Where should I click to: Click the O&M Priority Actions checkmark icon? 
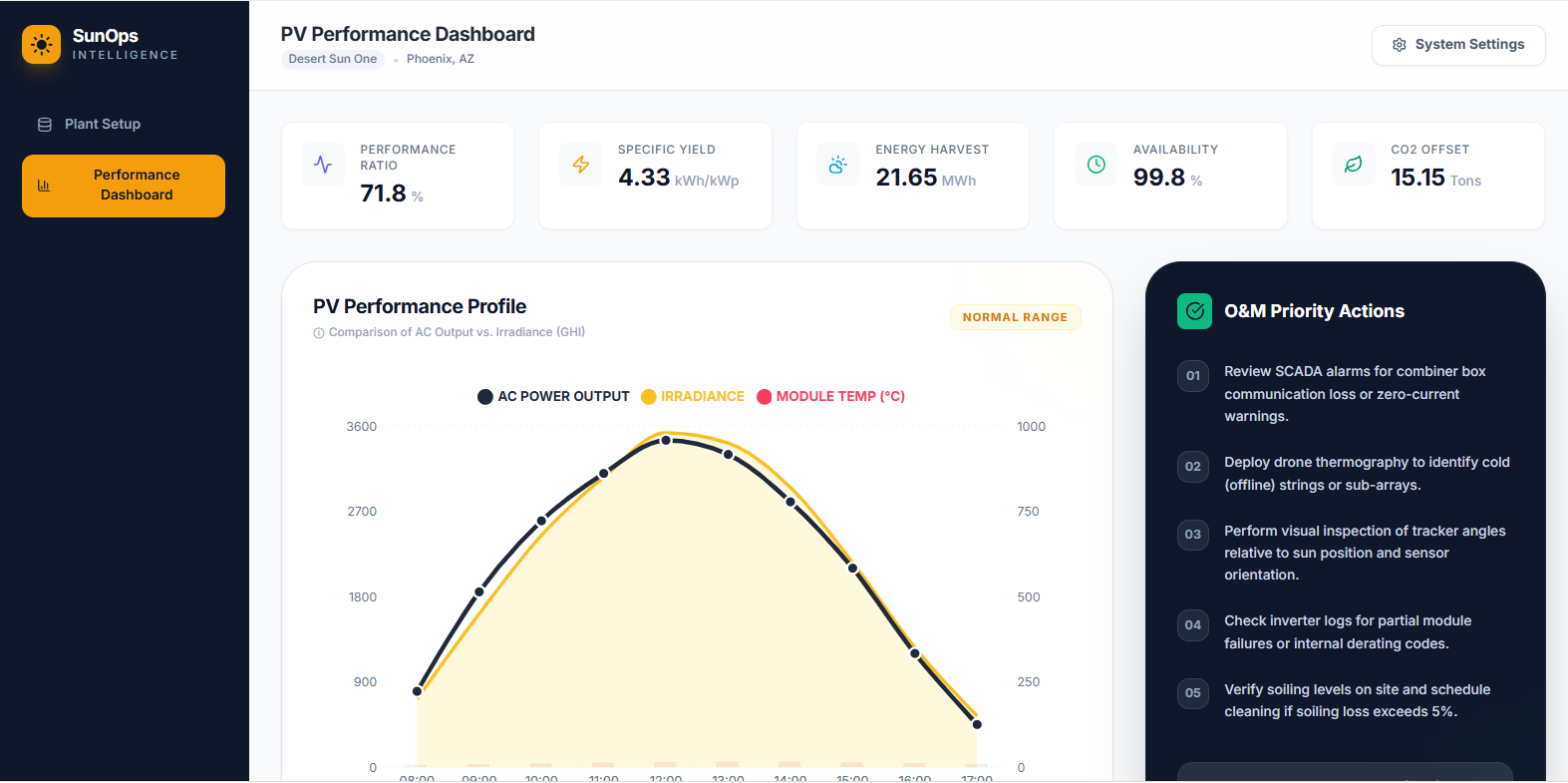[1194, 311]
